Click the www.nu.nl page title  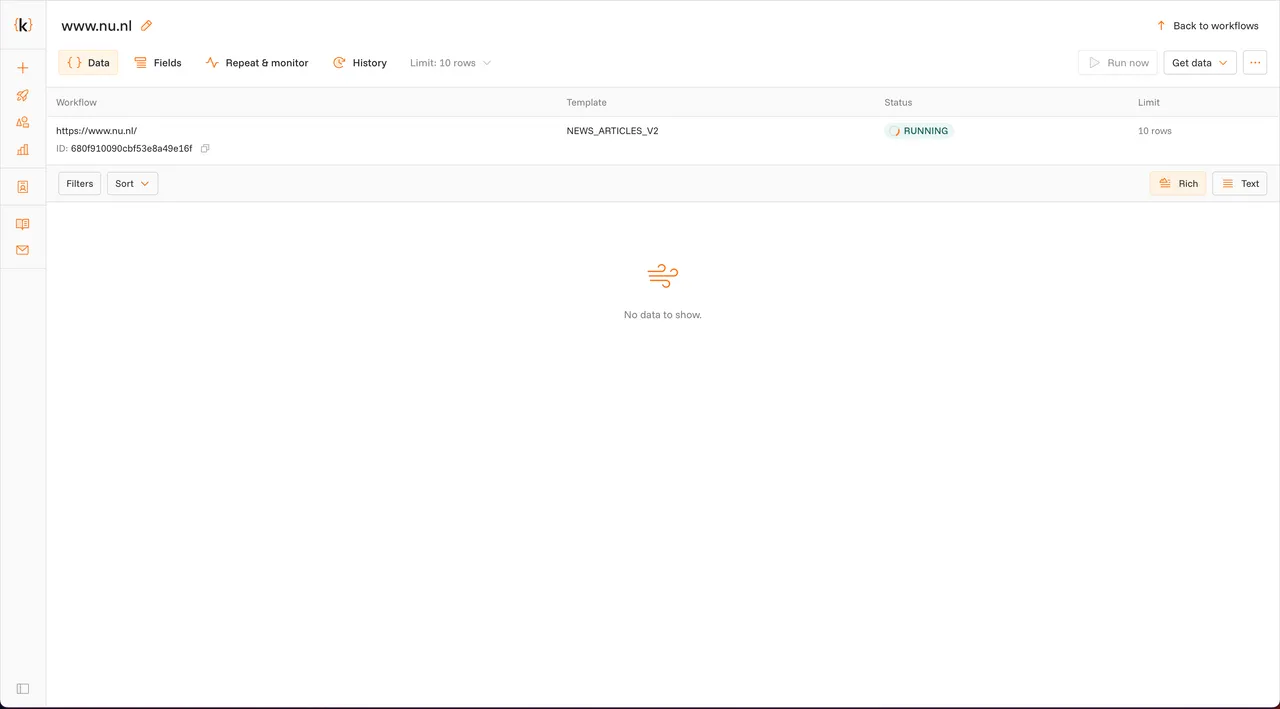[x=96, y=26]
